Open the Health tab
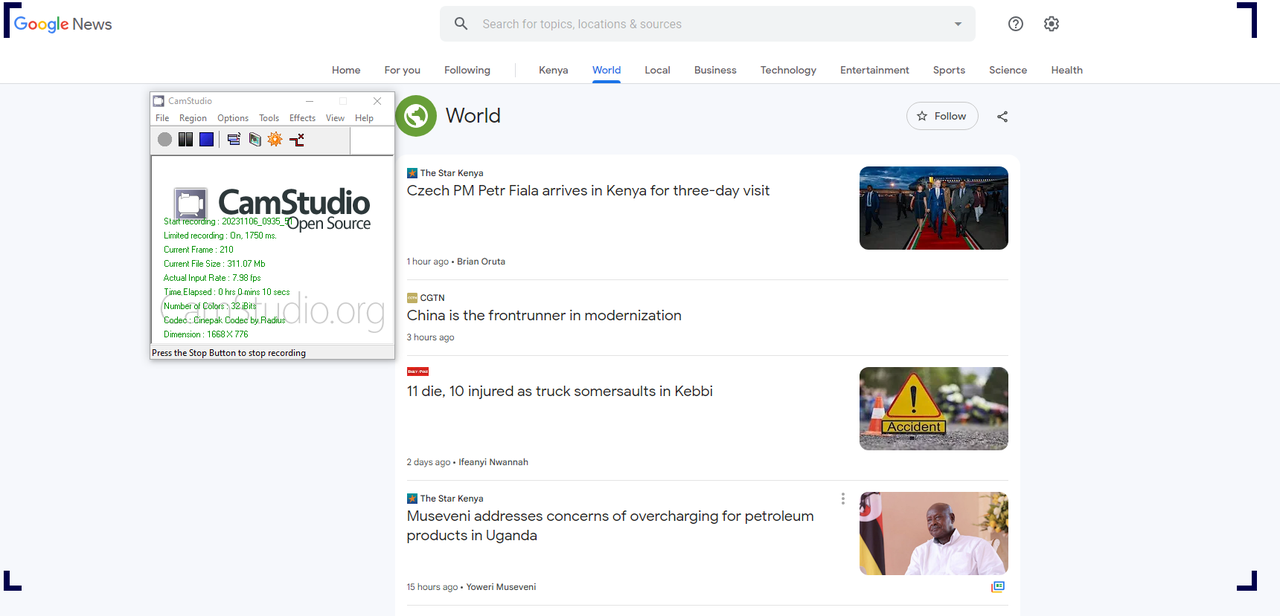This screenshot has width=1280, height=616. (x=1067, y=70)
